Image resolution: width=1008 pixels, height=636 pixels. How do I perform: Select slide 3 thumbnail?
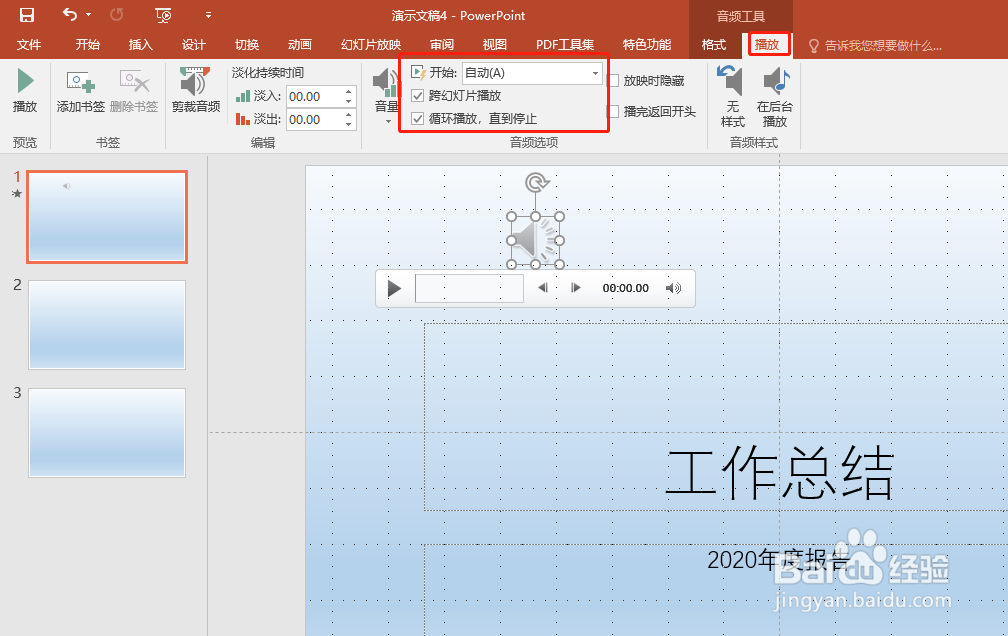(107, 433)
